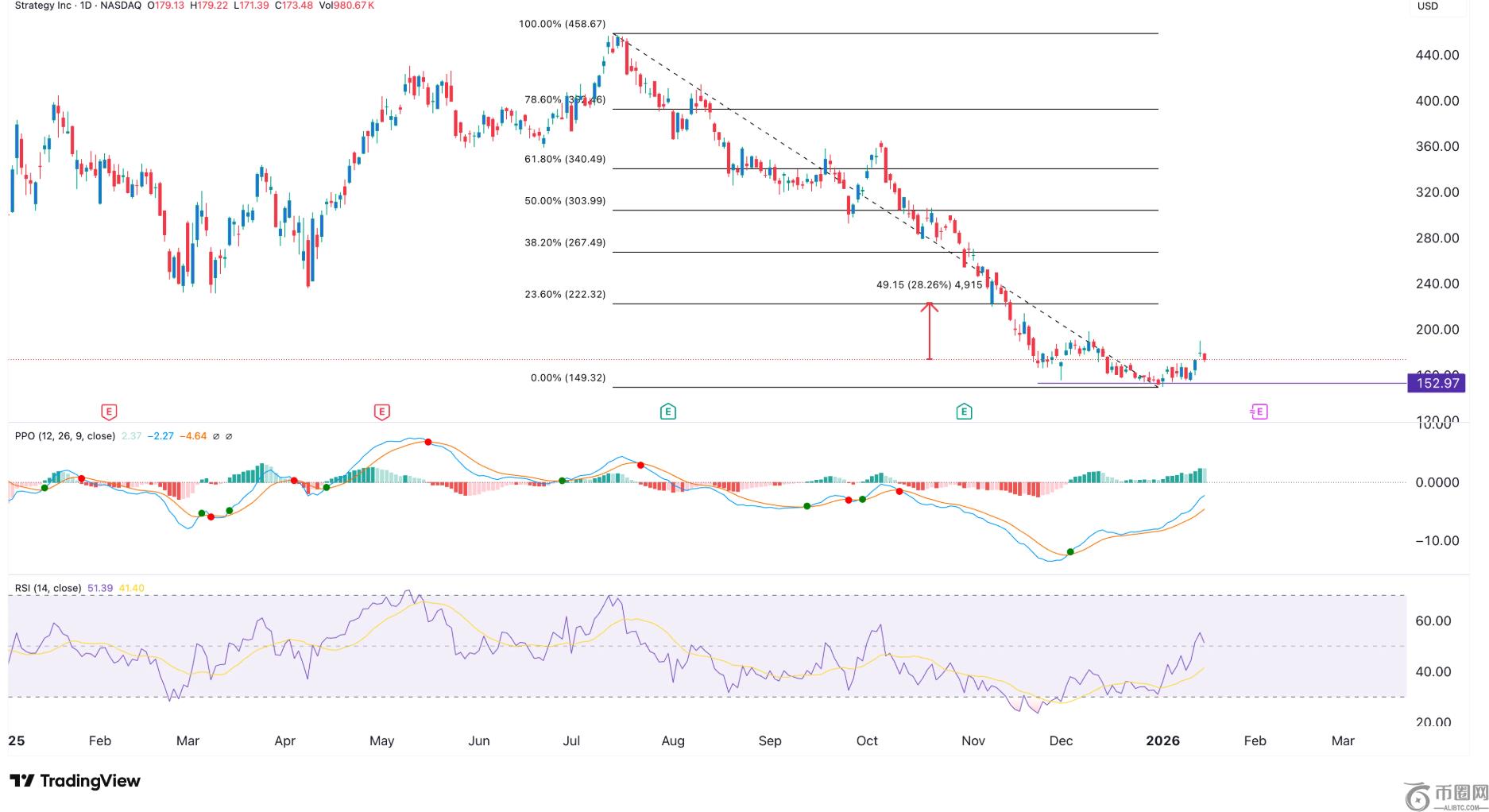1489x812 pixels.
Task: Select the 23.60% (222.32) Fibonacci level label
Action: pyautogui.click(x=564, y=294)
